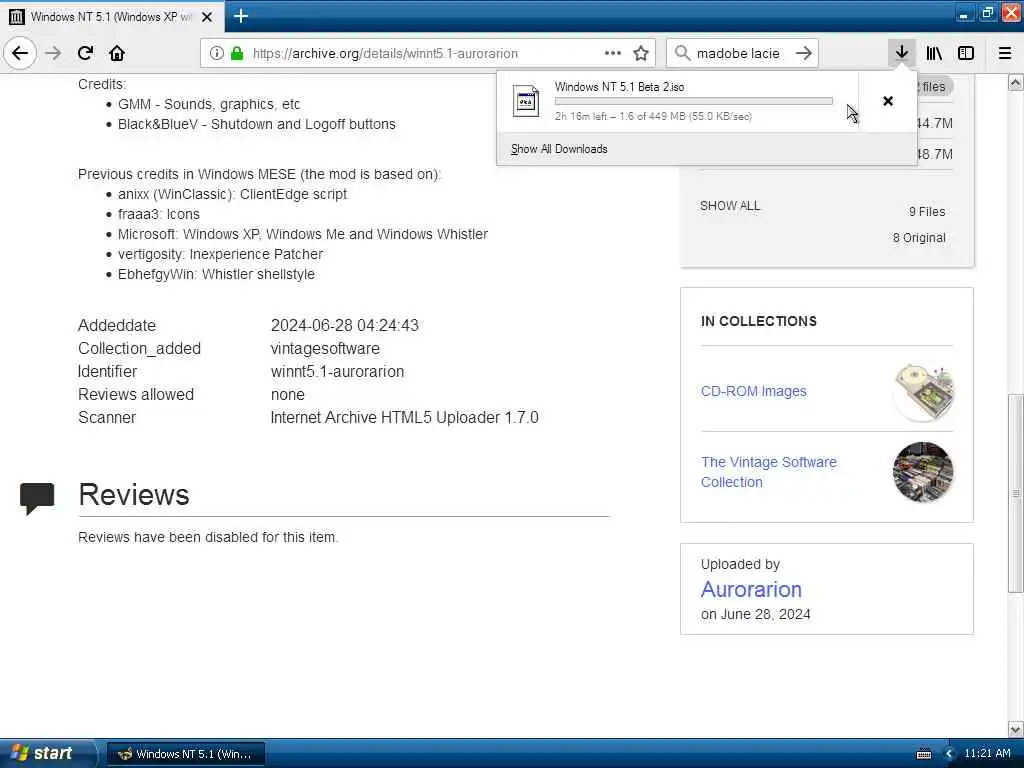The image size is (1024, 768).
Task: Click the keyboard icon in system tray
Action: pos(923,754)
